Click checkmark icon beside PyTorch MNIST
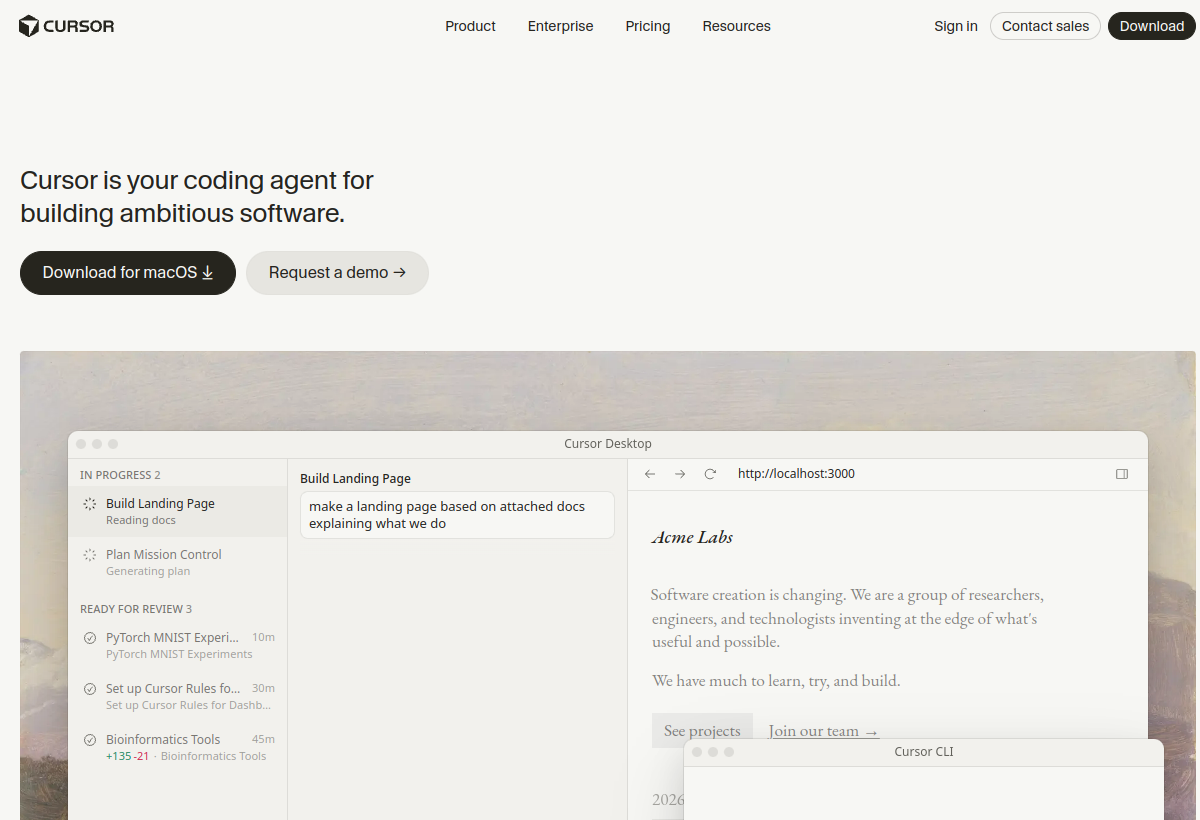Image resolution: width=1200 pixels, height=820 pixels. tap(90, 638)
